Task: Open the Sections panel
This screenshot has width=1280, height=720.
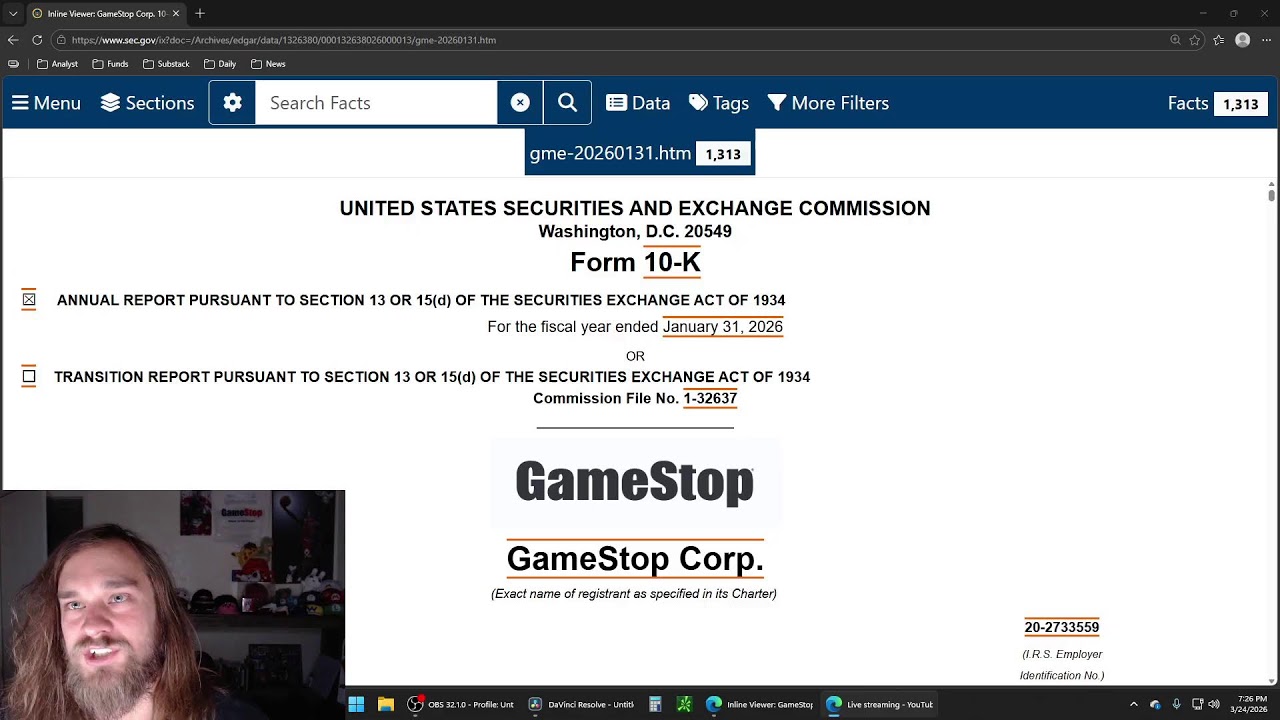Action: pyautogui.click(x=147, y=103)
